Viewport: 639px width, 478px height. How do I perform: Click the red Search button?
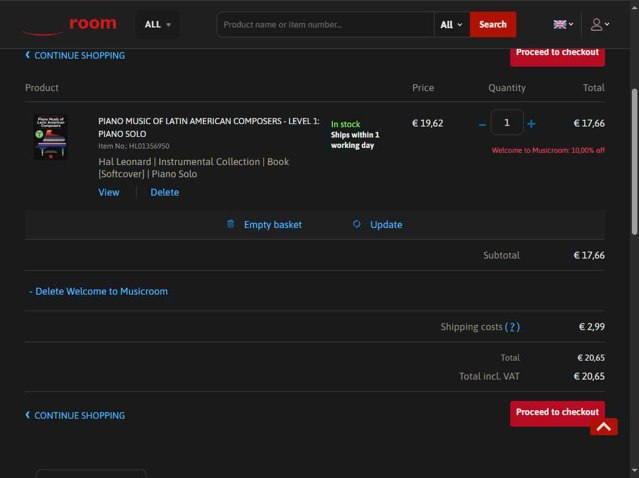[x=493, y=24]
